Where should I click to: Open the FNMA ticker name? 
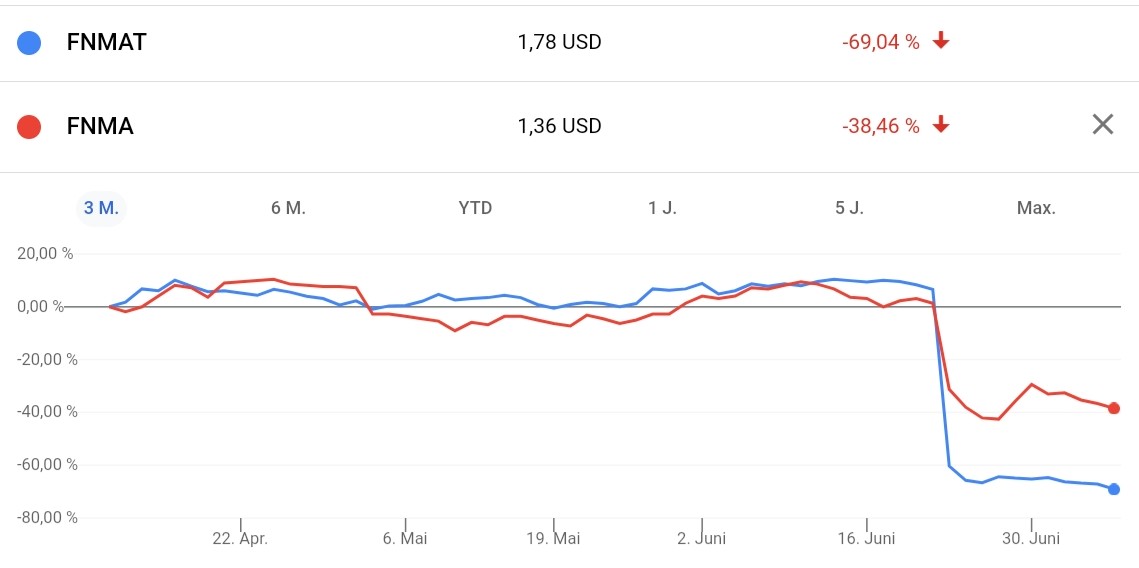coord(100,127)
